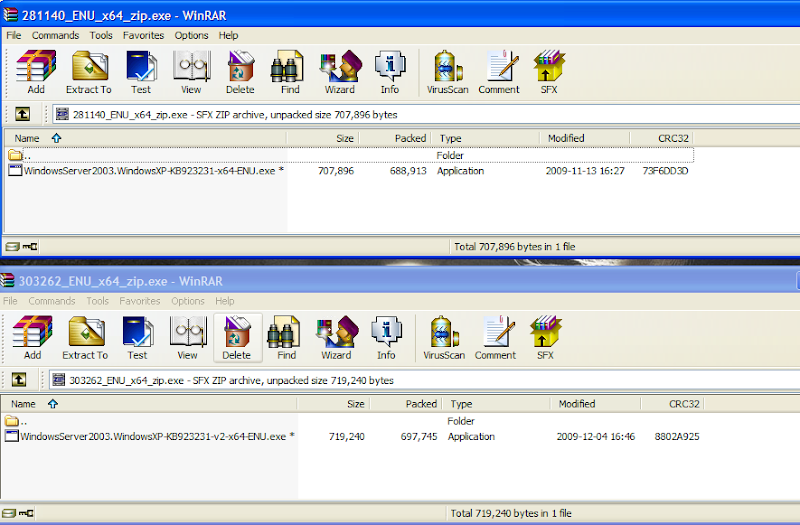Run VirusScan in the 281140 window
The image size is (800, 525).
pyautogui.click(x=447, y=72)
